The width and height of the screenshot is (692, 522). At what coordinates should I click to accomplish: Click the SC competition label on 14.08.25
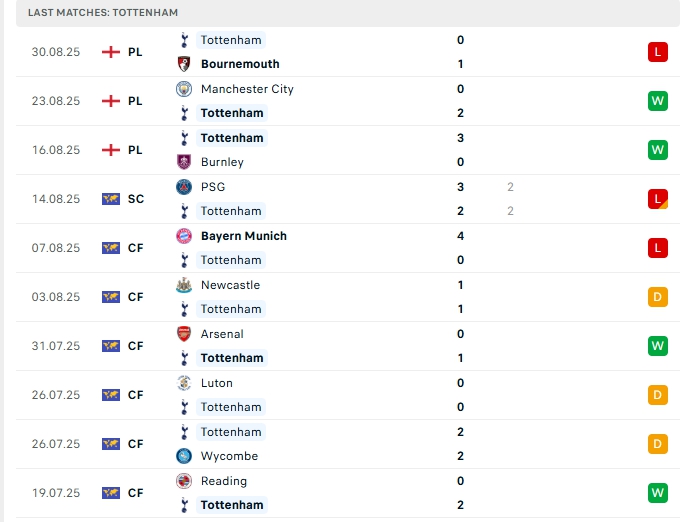click(x=135, y=199)
